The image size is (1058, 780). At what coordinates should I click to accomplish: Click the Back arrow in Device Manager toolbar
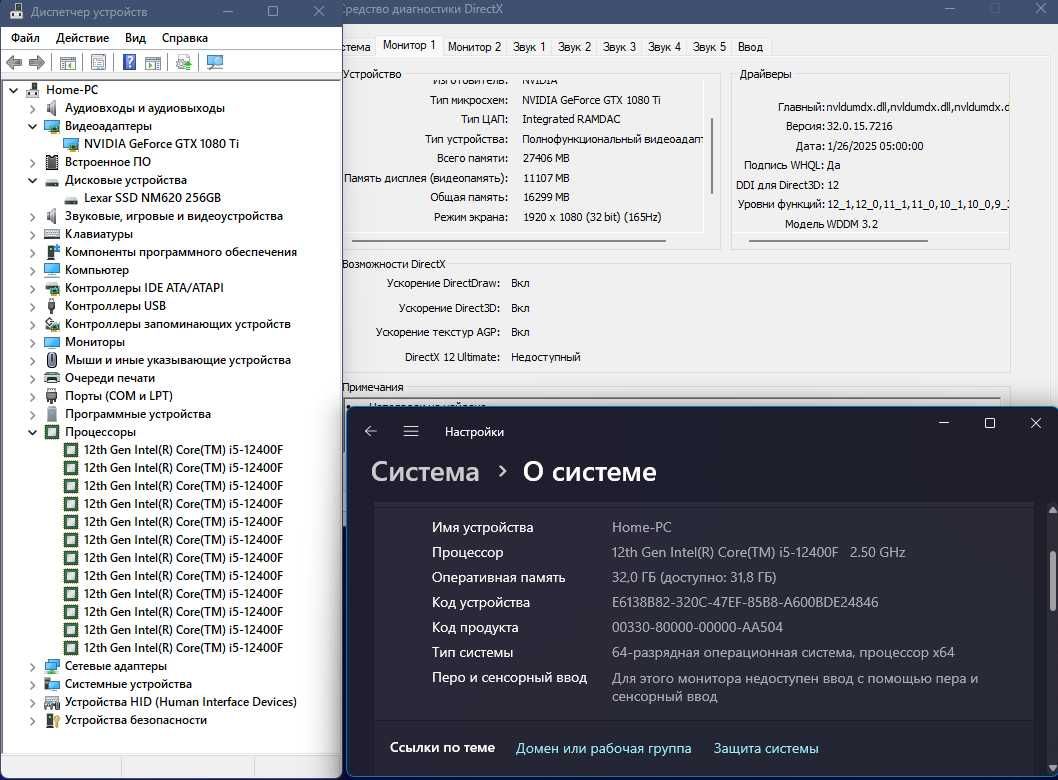click(x=14, y=63)
